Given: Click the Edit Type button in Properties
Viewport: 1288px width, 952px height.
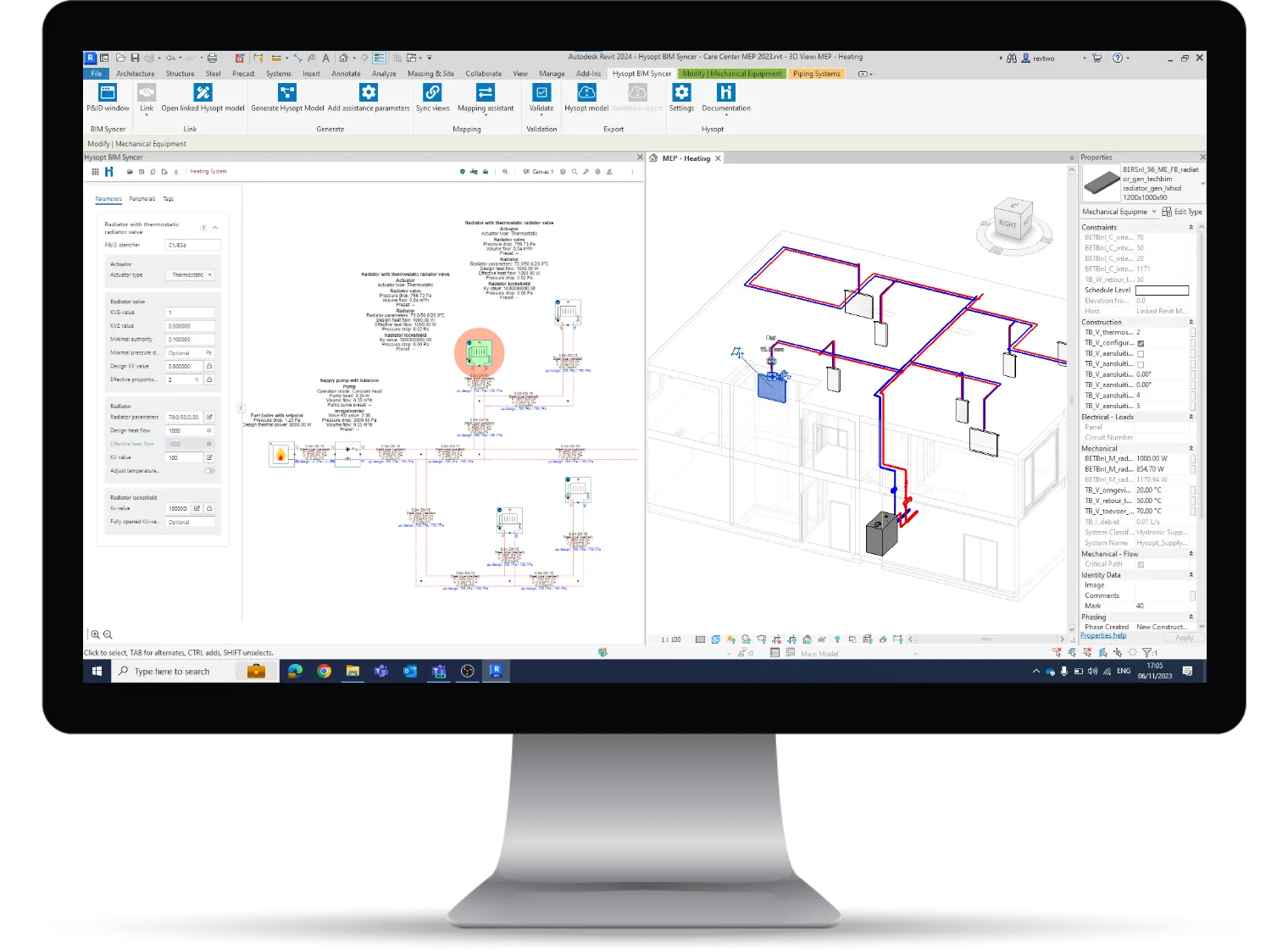Looking at the screenshot, I should point(1187,211).
